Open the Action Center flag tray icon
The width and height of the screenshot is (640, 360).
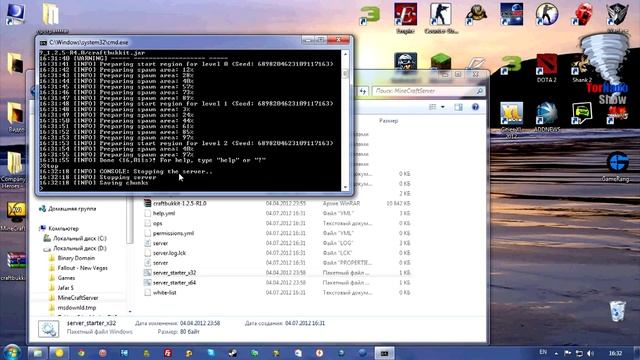(567, 353)
